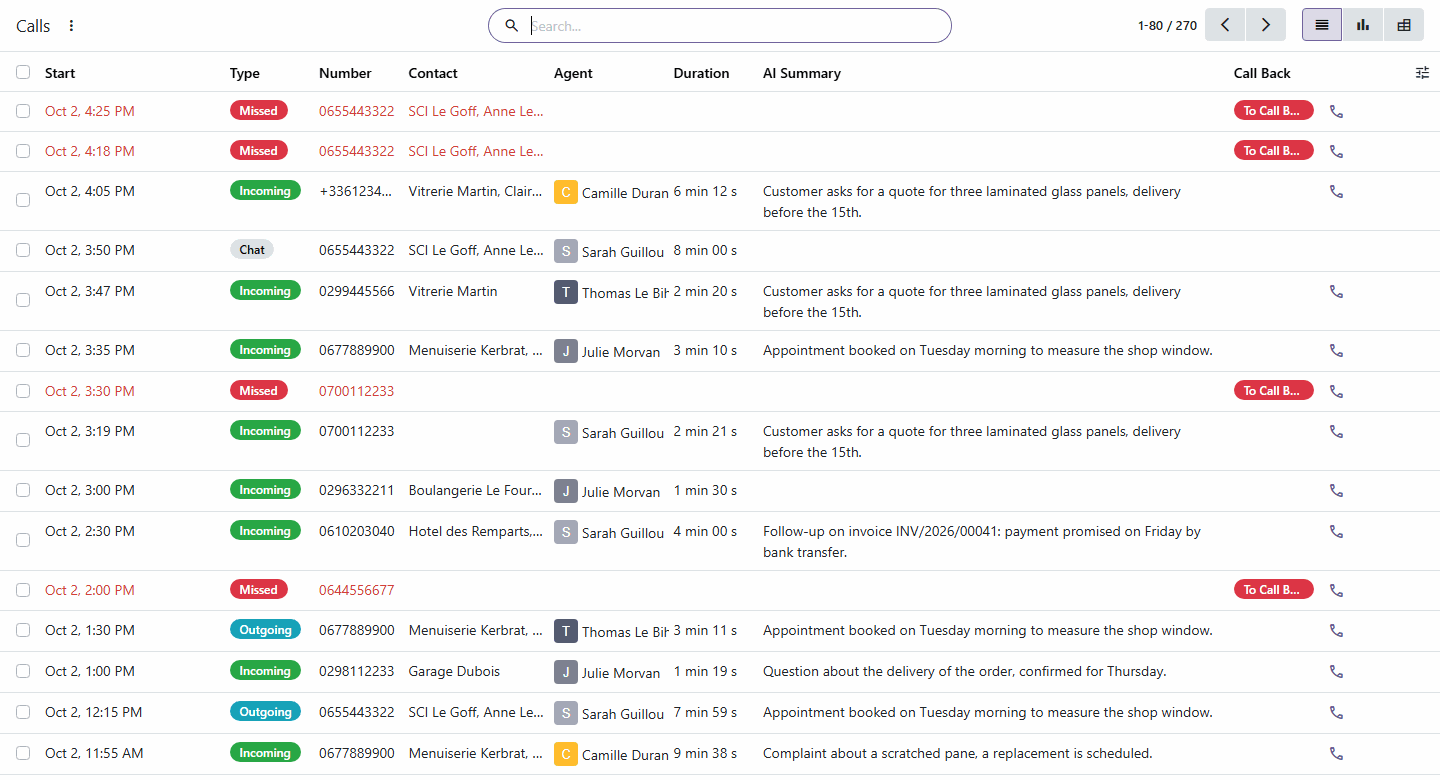Sort by Start column header

[60, 73]
